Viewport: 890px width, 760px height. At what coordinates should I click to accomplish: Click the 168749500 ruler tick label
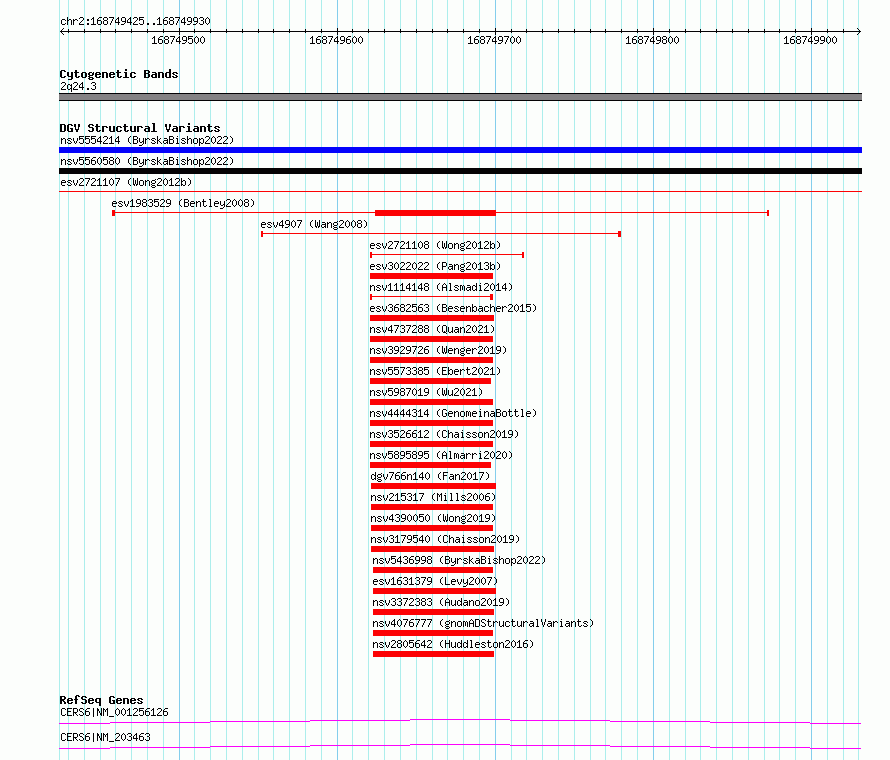click(x=178, y=40)
